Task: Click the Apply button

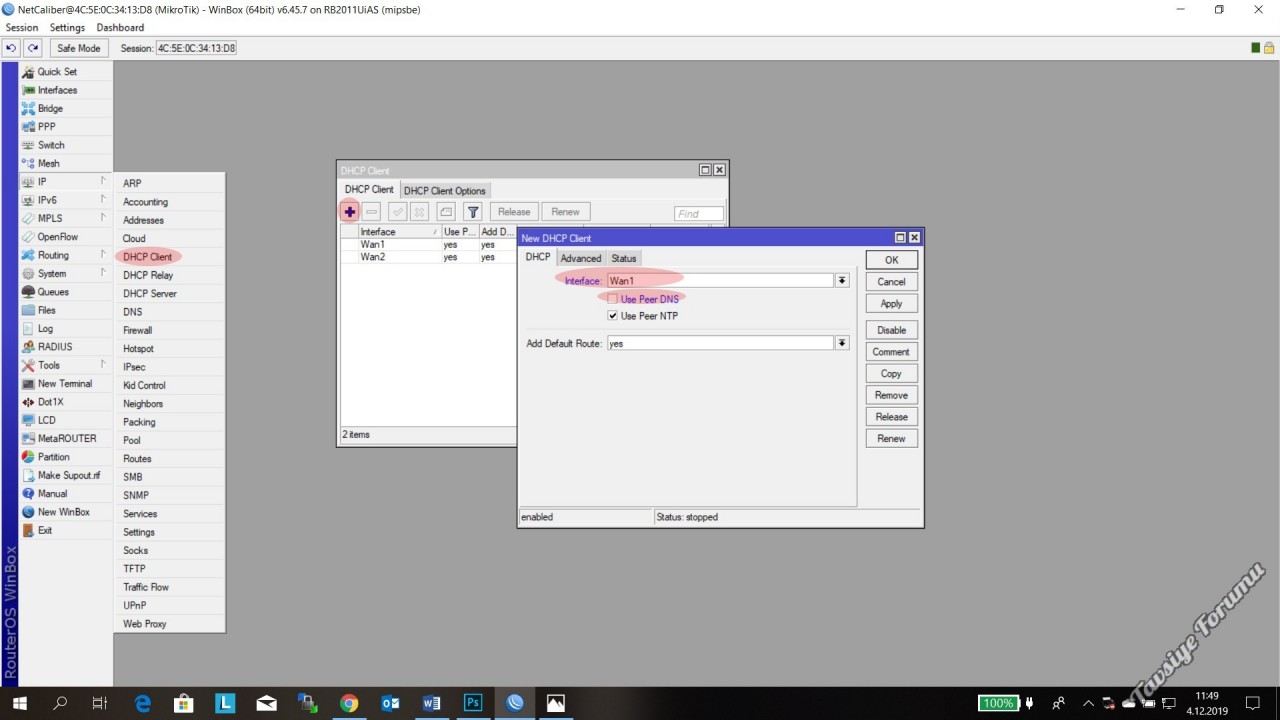Action: pyautogui.click(x=891, y=304)
